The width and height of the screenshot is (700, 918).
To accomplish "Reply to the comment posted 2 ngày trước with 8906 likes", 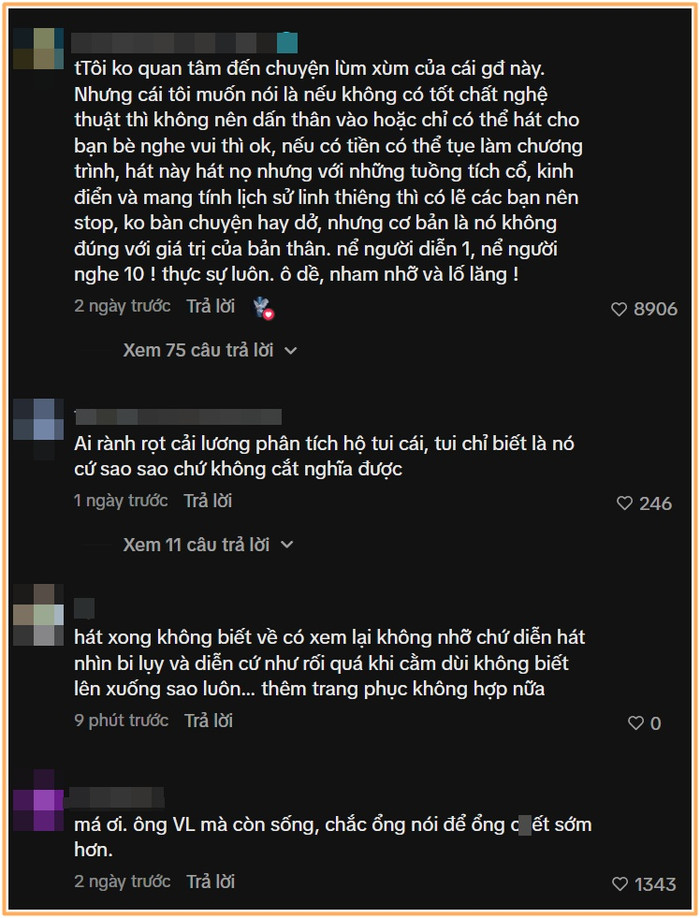I will tap(211, 306).
